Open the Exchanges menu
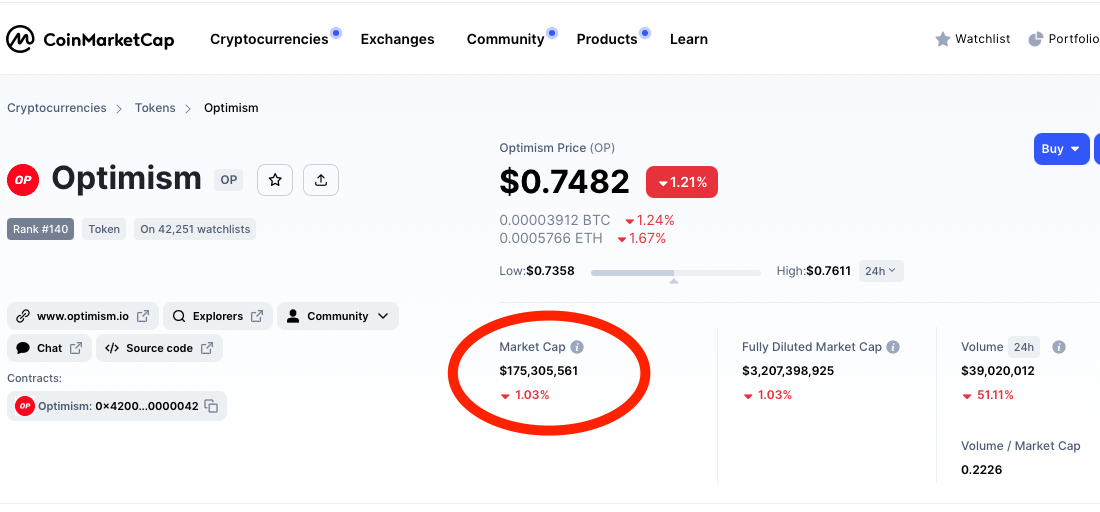This screenshot has height=512, width=1100. click(x=397, y=39)
